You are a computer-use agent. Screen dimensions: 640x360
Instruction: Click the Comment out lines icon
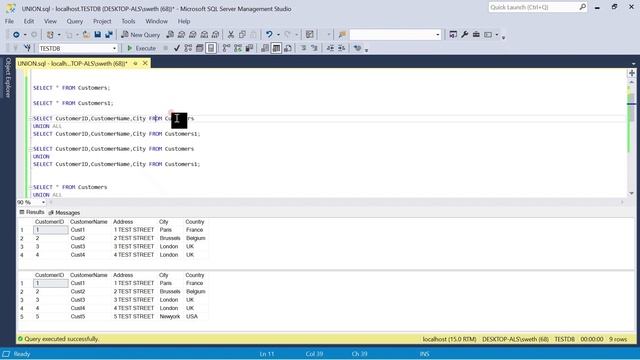click(303, 49)
